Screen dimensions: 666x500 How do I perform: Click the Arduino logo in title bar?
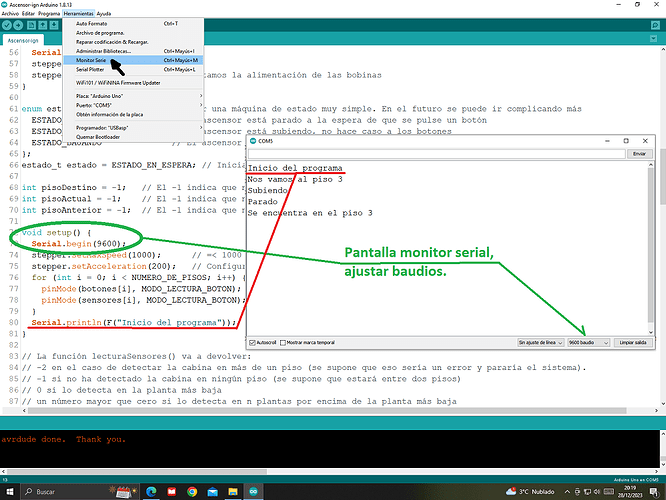click(x=4, y=5)
